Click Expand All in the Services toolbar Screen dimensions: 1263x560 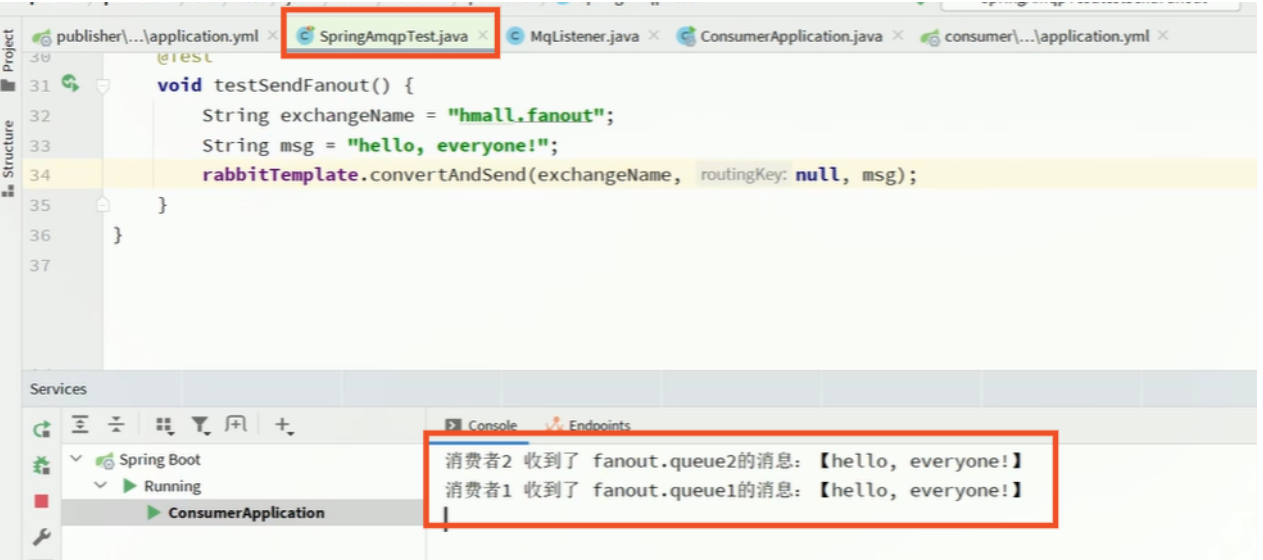(82, 425)
